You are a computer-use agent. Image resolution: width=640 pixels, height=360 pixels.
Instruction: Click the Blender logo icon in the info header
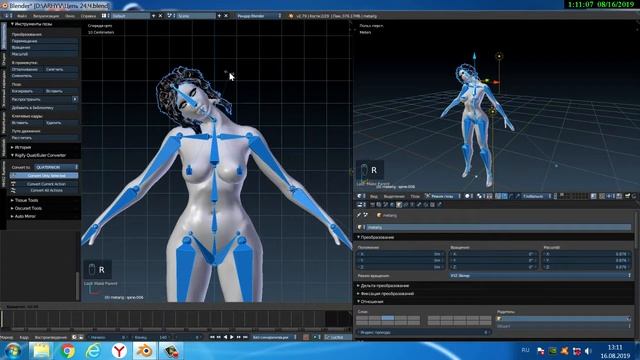point(291,16)
